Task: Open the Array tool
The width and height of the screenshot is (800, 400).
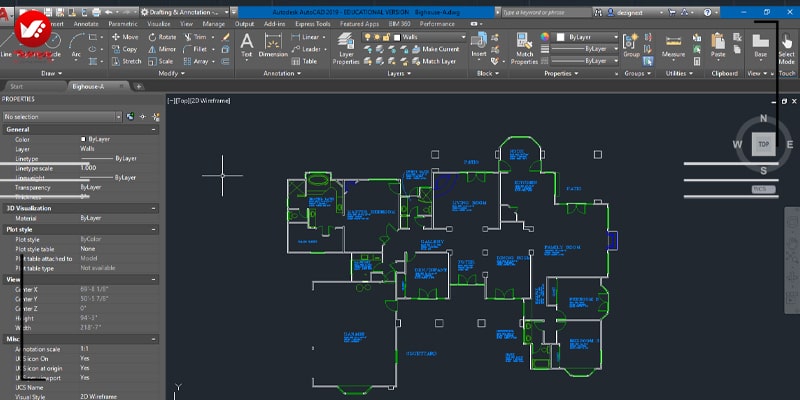Action: [x=196, y=61]
